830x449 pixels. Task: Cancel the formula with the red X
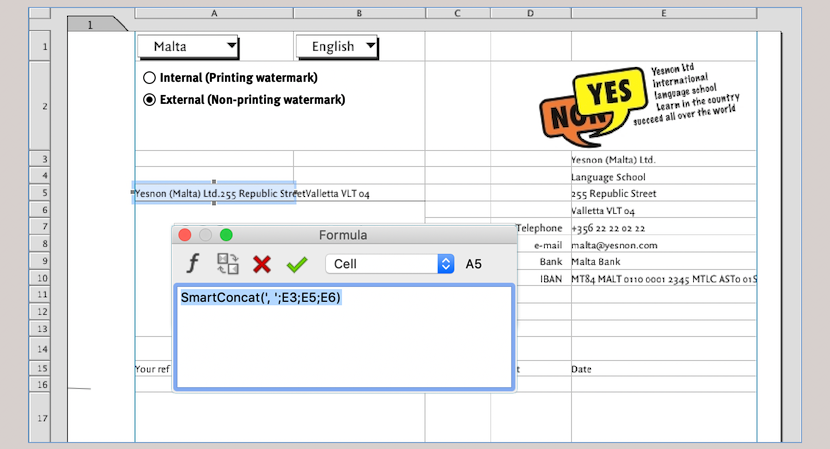tap(262, 264)
